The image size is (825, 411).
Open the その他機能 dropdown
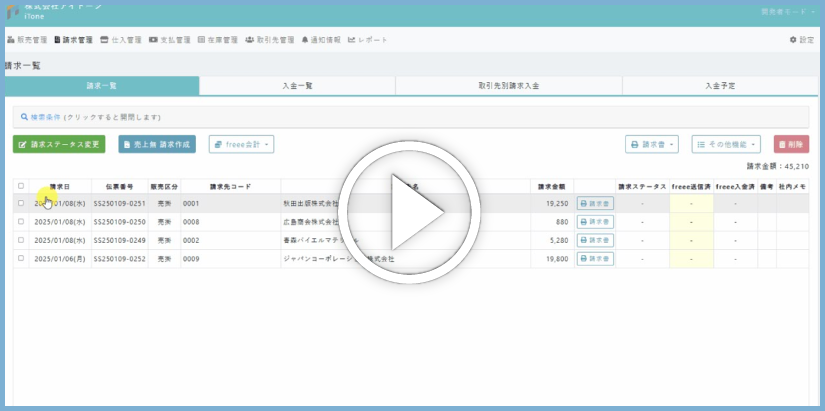click(726, 144)
